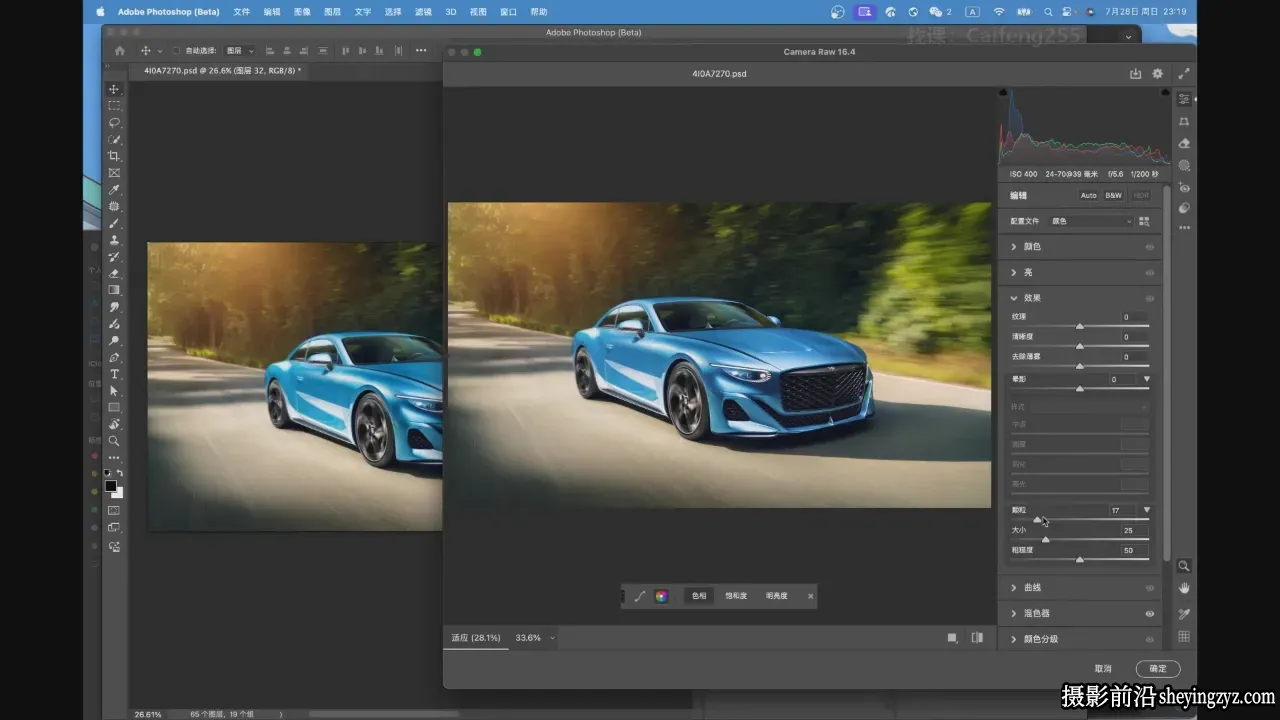Select the Path Selection arrow tool

114,391
